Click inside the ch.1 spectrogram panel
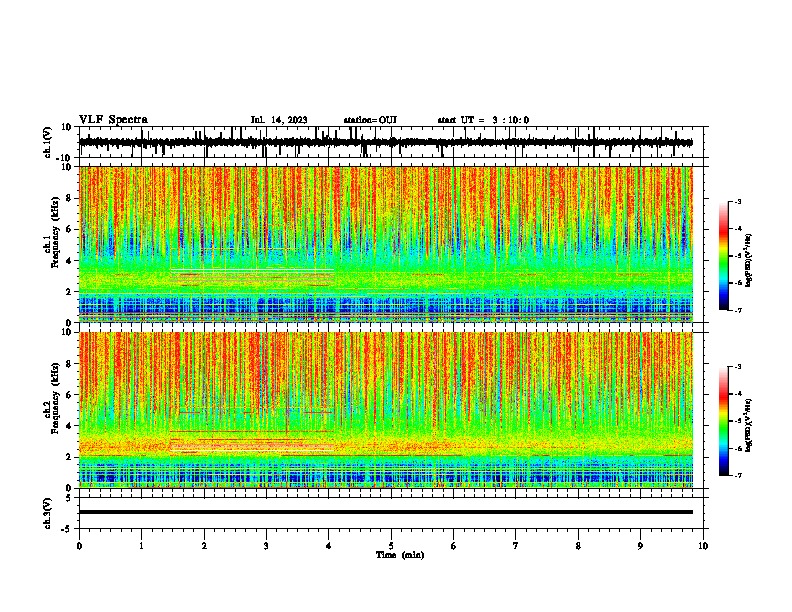The height and width of the screenshot is (612, 792). point(385,244)
